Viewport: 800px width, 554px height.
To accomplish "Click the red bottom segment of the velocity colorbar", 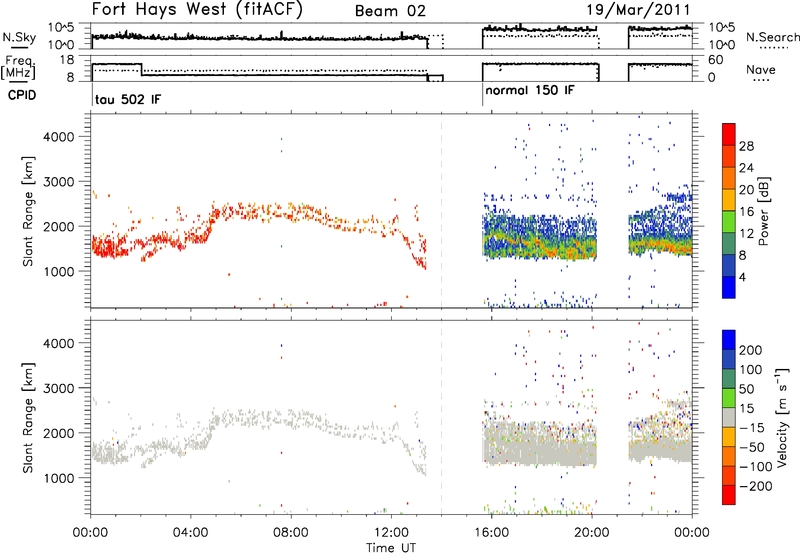I will pyautogui.click(x=729, y=495).
